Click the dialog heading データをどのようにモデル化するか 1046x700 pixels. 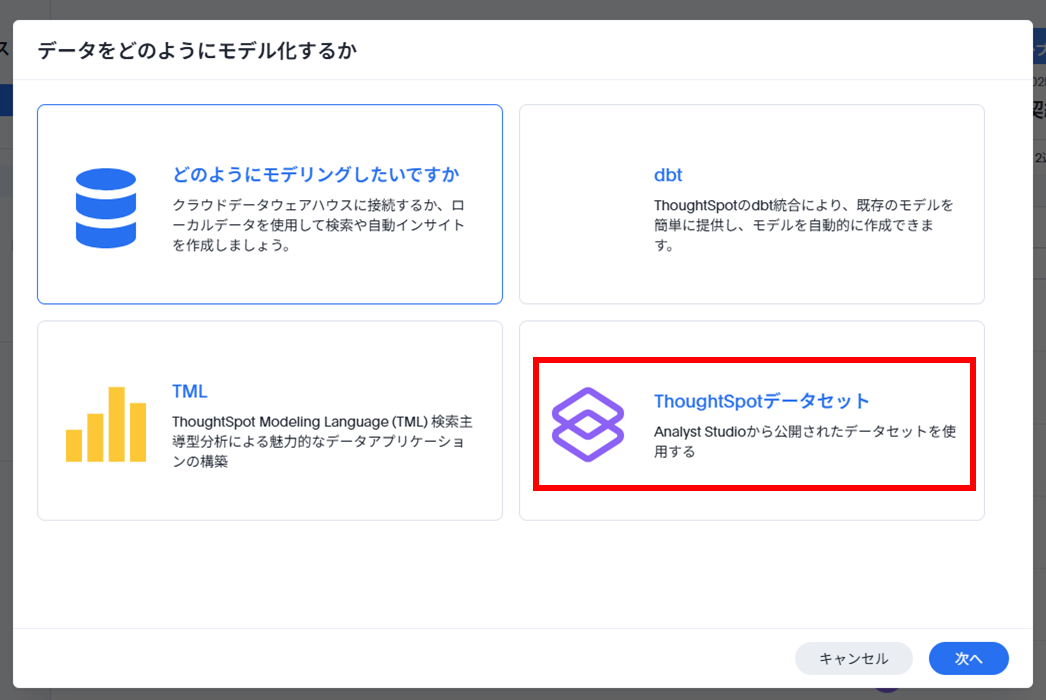[x=197, y=51]
